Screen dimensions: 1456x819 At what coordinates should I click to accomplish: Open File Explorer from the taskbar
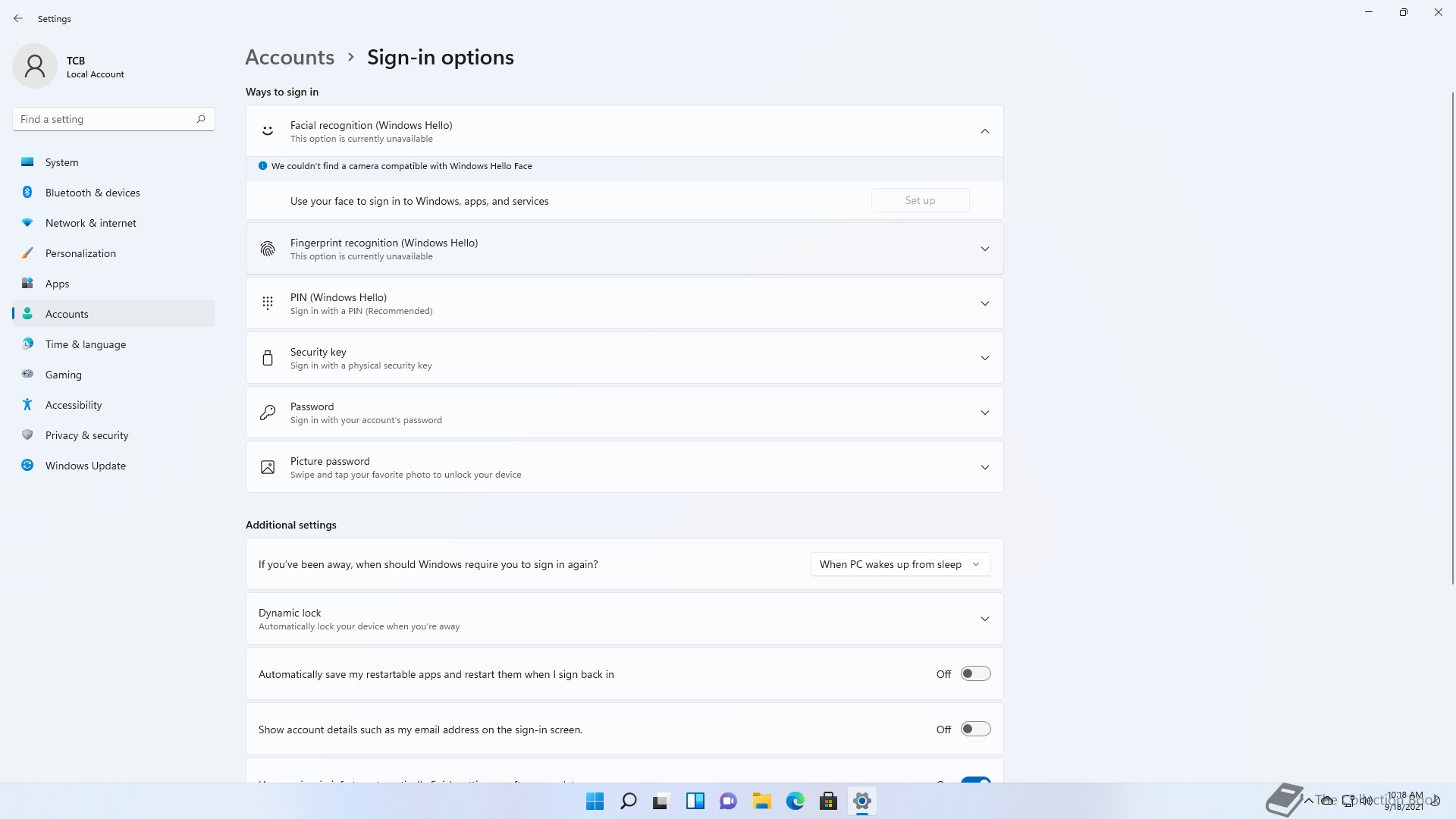pyautogui.click(x=762, y=801)
